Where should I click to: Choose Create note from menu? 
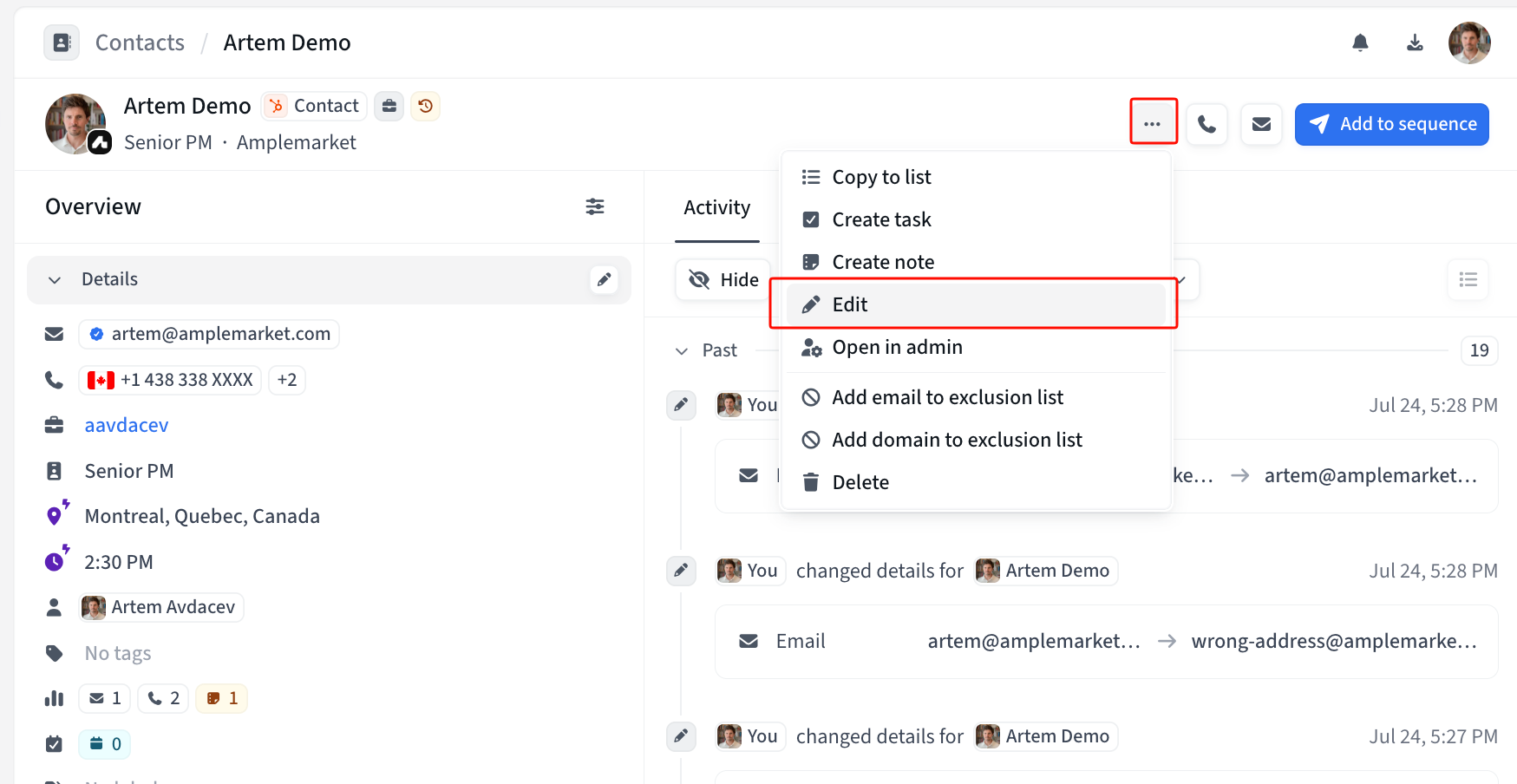click(x=976, y=262)
